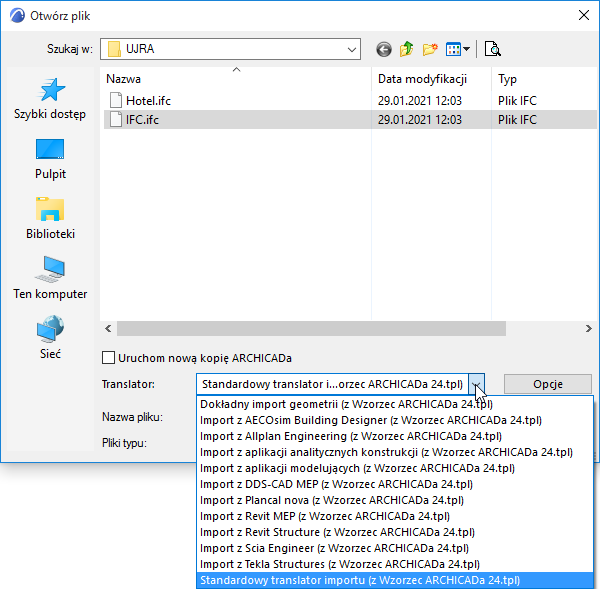Choose Standardowy translator importu option
Viewport: 600px width, 589px height.
click(395, 580)
